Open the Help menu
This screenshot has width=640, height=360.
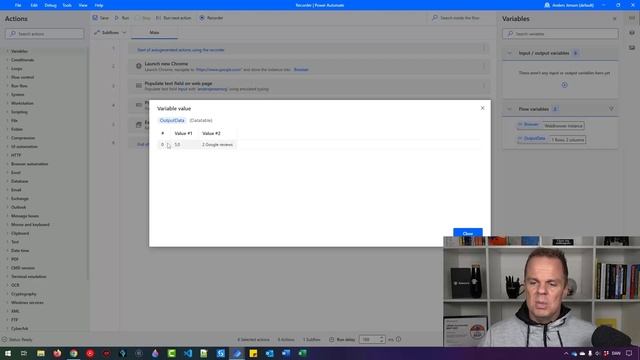tap(99, 5)
